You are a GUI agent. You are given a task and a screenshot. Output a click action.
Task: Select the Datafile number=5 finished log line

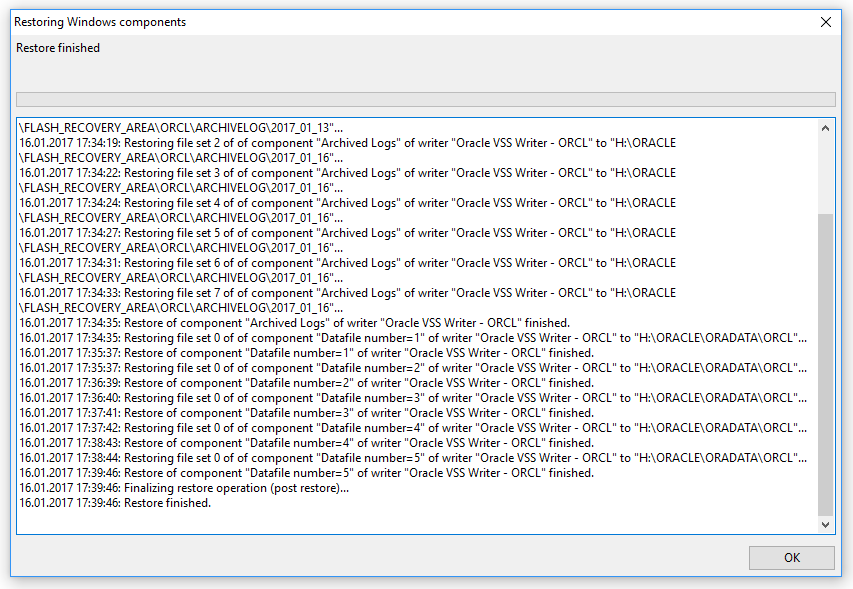coord(306,473)
